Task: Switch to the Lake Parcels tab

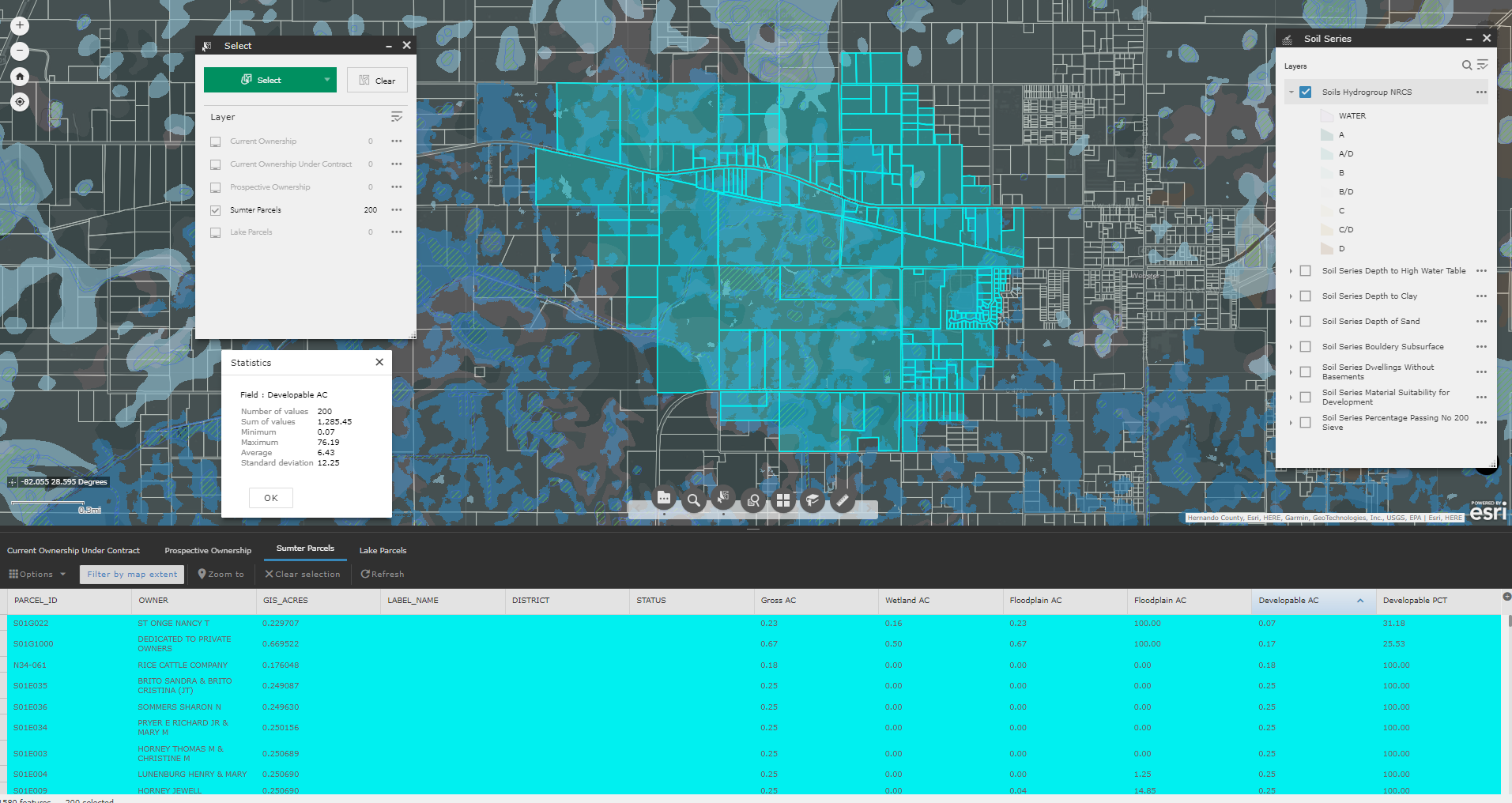Action: pyautogui.click(x=383, y=550)
